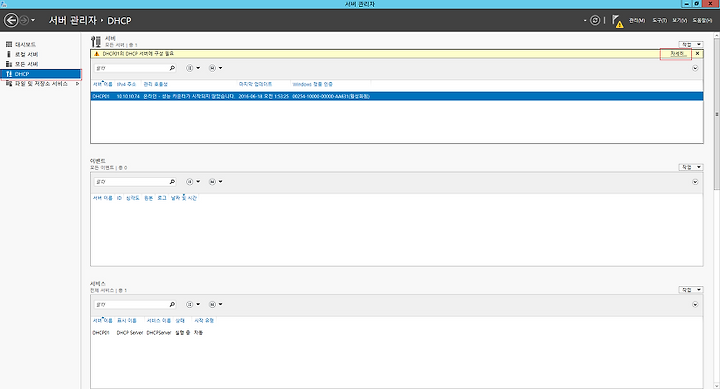
Task: Collapse the services filter panel chevron
Action: click(695, 304)
